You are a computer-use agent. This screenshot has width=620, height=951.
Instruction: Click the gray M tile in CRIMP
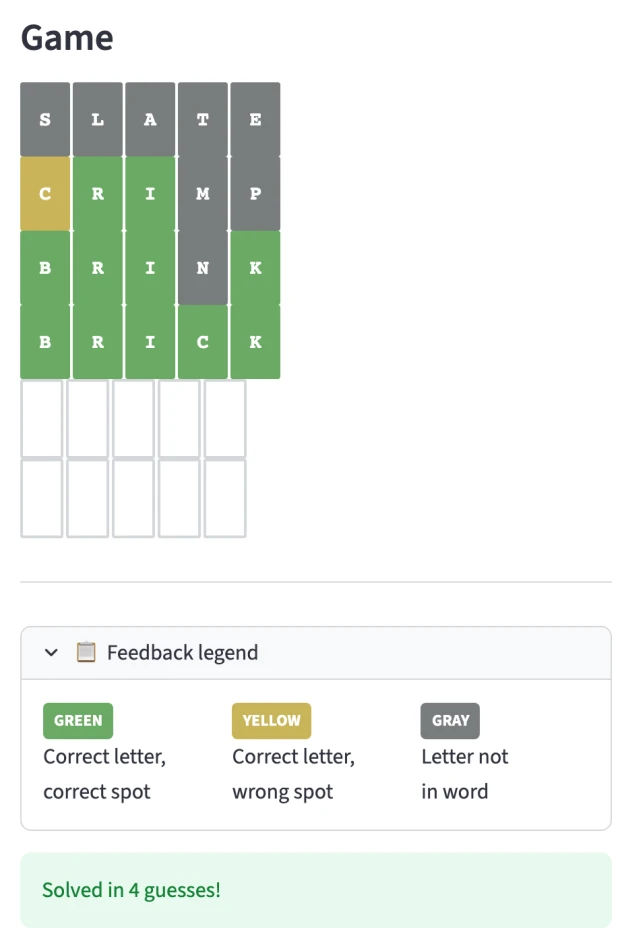(x=203, y=193)
